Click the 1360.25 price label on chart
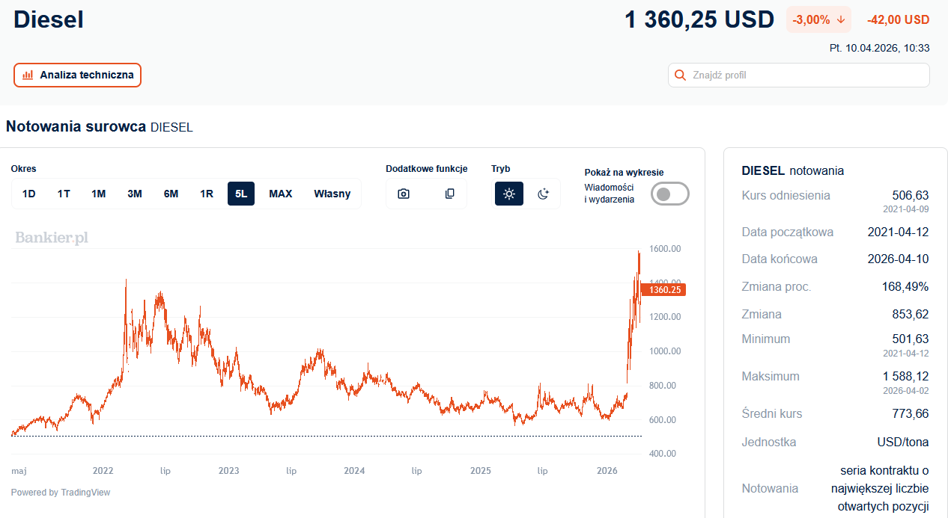Image resolution: width=948 pixels, height=518 pixels. tap(664, 290)
